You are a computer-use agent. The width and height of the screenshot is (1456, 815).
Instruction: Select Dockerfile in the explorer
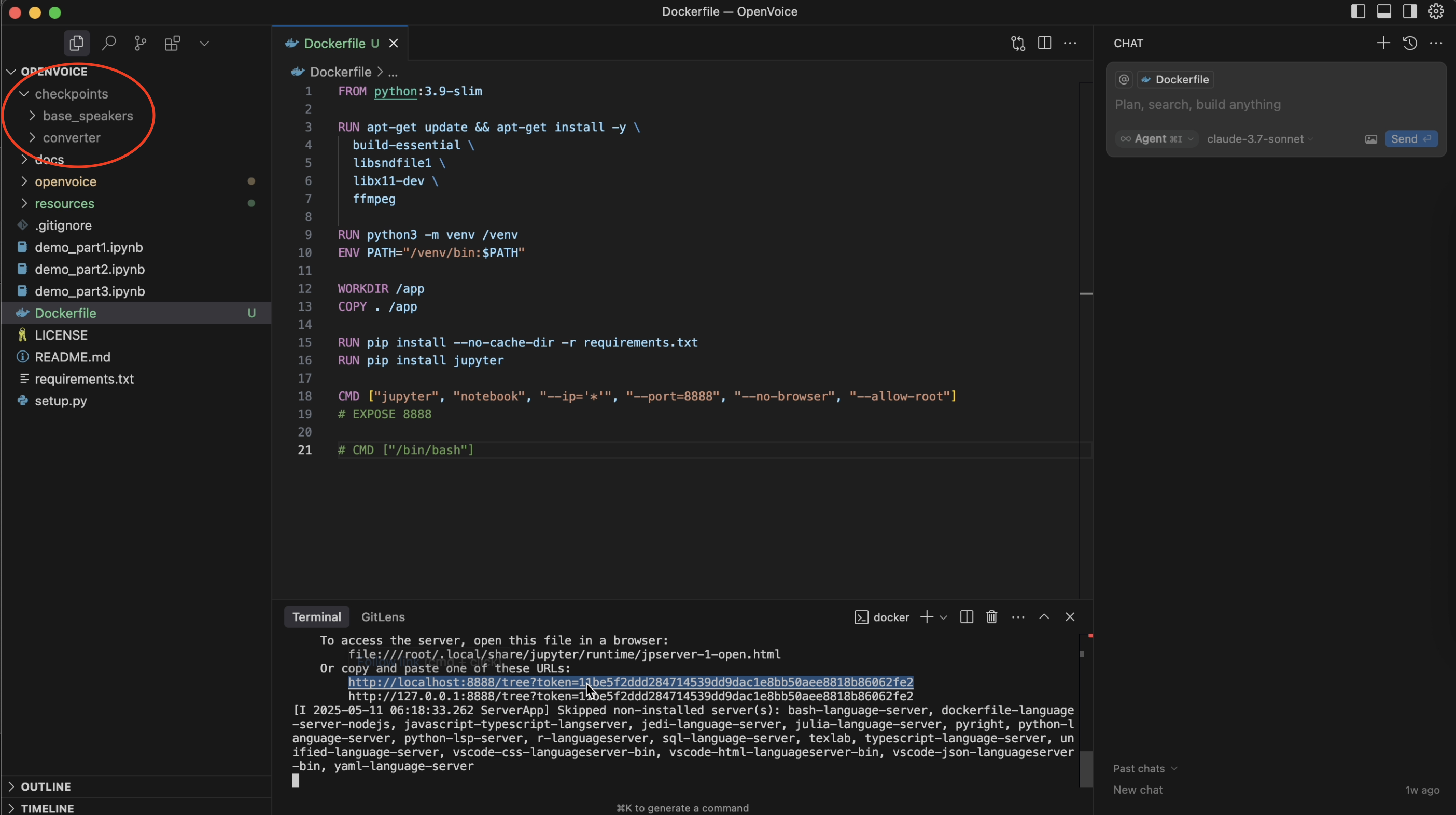point(137,313)
